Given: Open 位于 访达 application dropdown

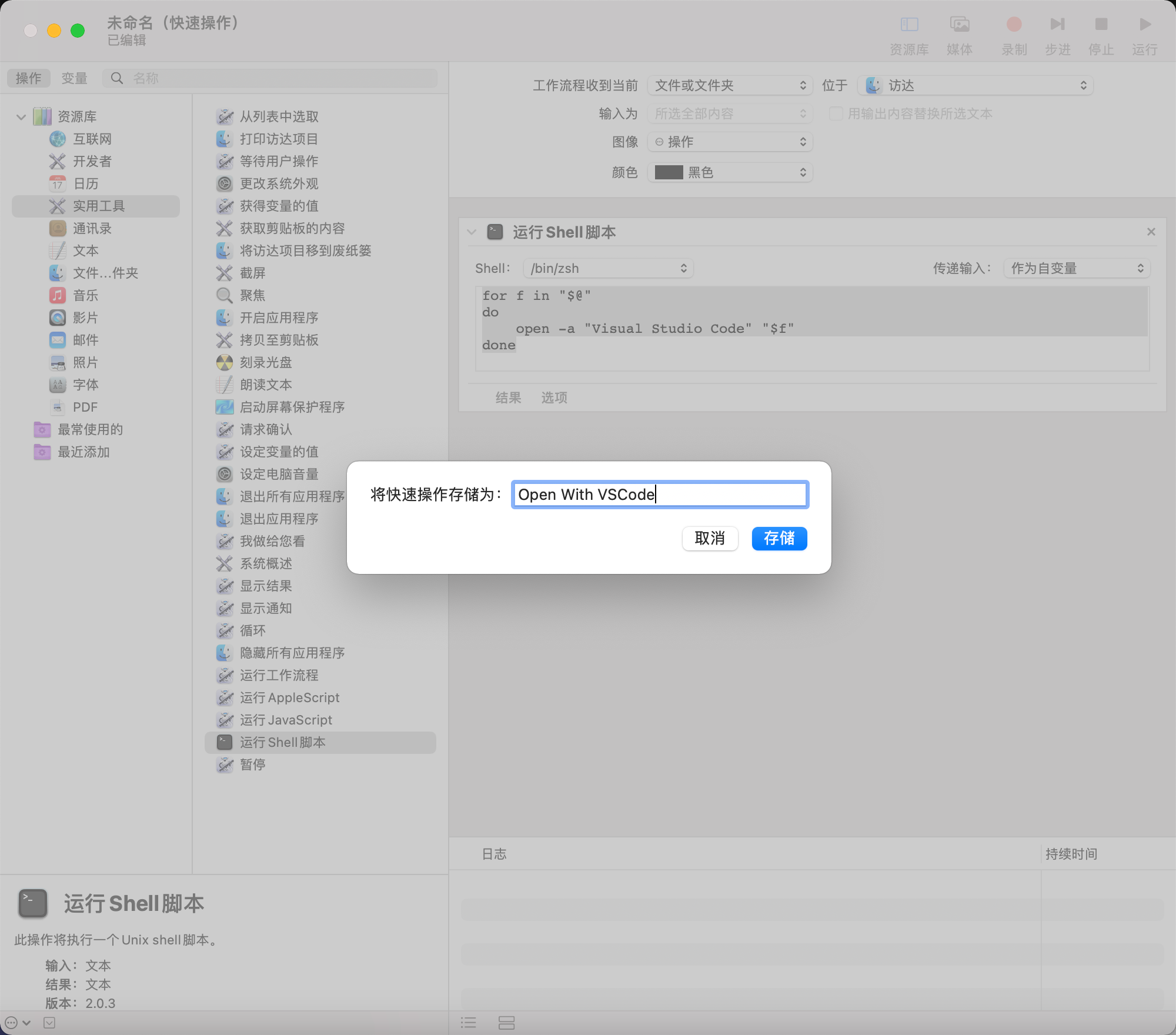Looking at the screenshot, I should point(975,86).
